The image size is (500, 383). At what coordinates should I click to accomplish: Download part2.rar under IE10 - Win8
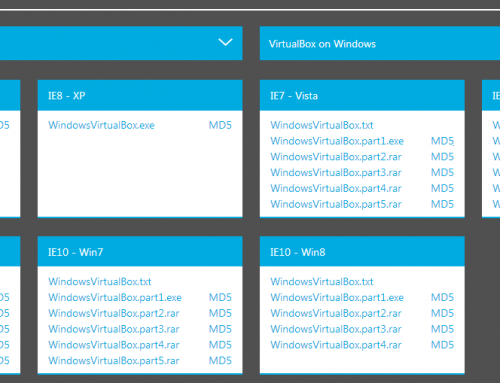[336, 313]
